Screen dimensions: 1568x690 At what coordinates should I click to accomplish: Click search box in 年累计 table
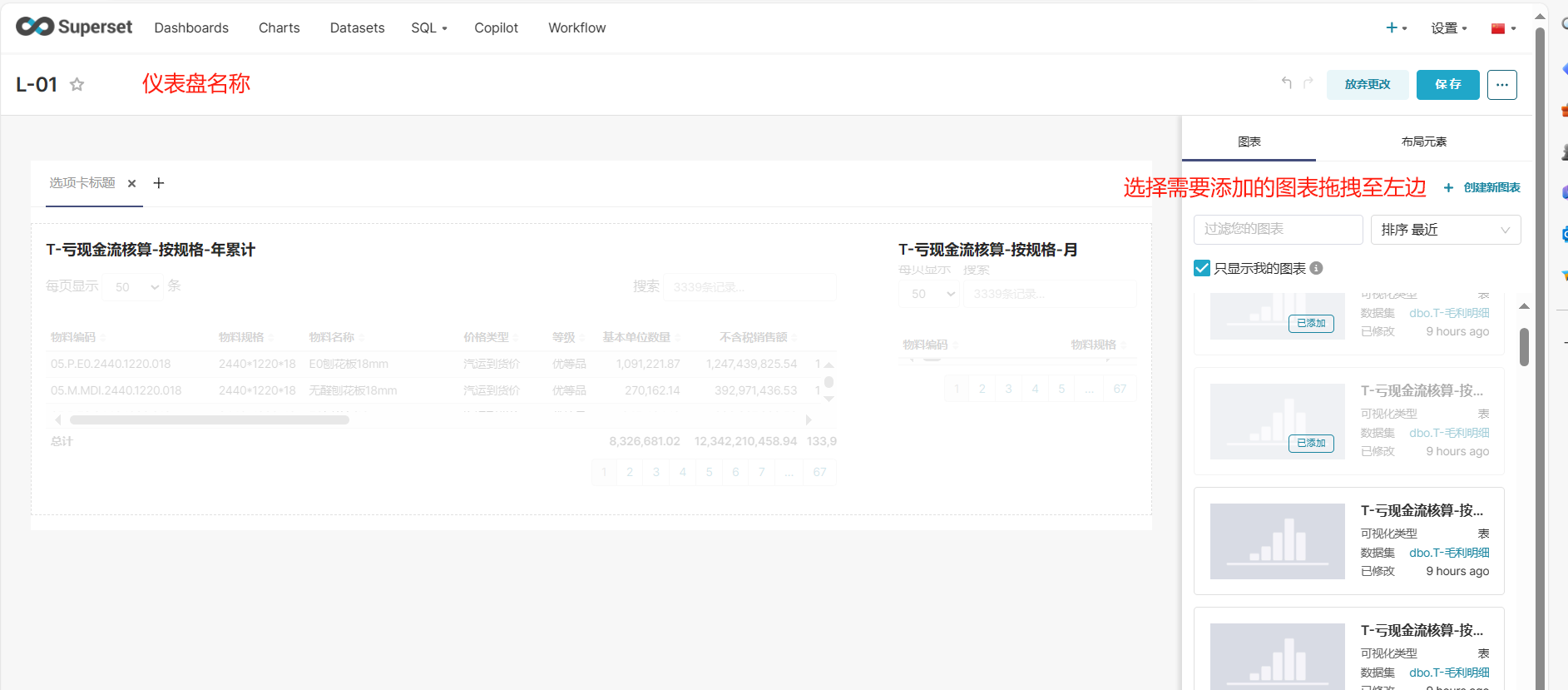[749, 287]
